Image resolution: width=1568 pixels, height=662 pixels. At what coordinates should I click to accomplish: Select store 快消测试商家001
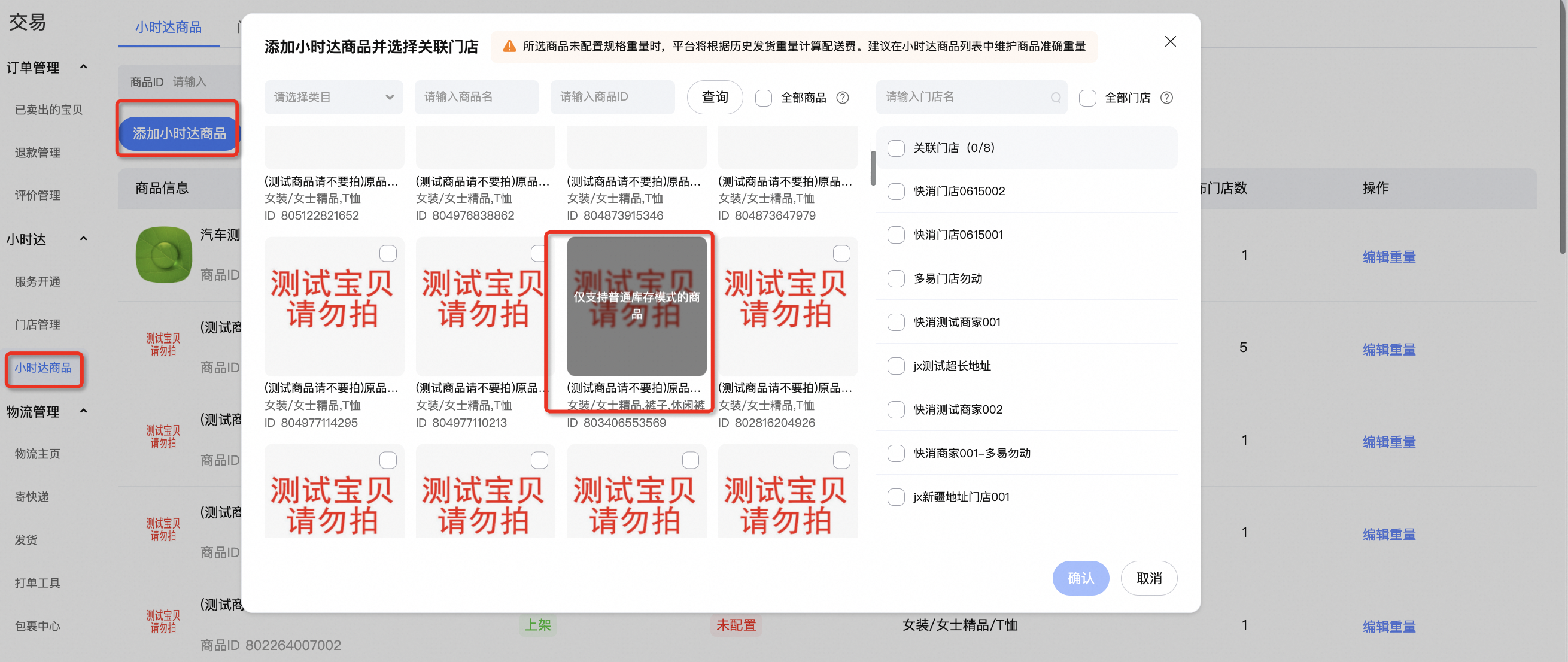tap(896, 322)
